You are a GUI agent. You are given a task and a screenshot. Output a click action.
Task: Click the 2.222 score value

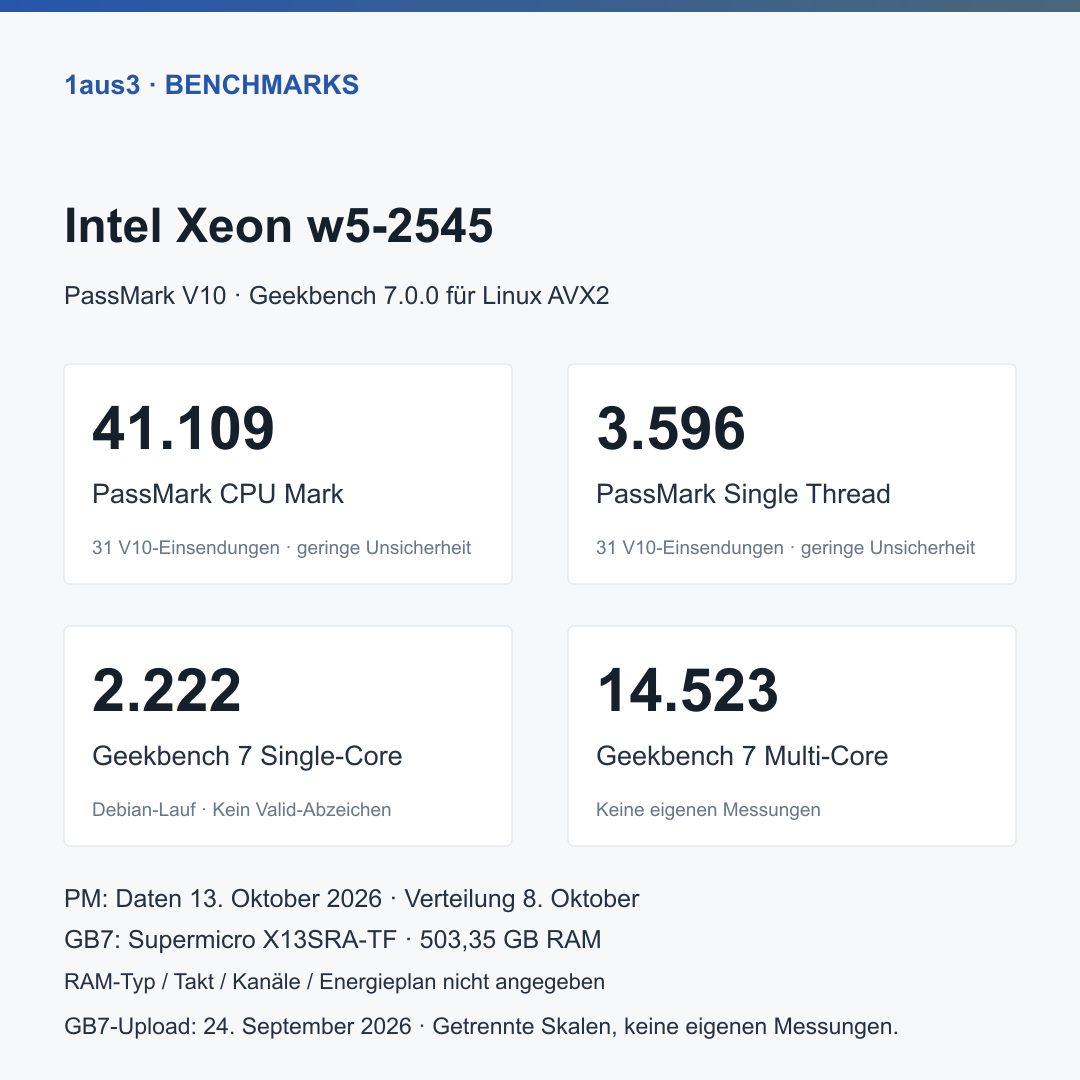tap(167, 690)
